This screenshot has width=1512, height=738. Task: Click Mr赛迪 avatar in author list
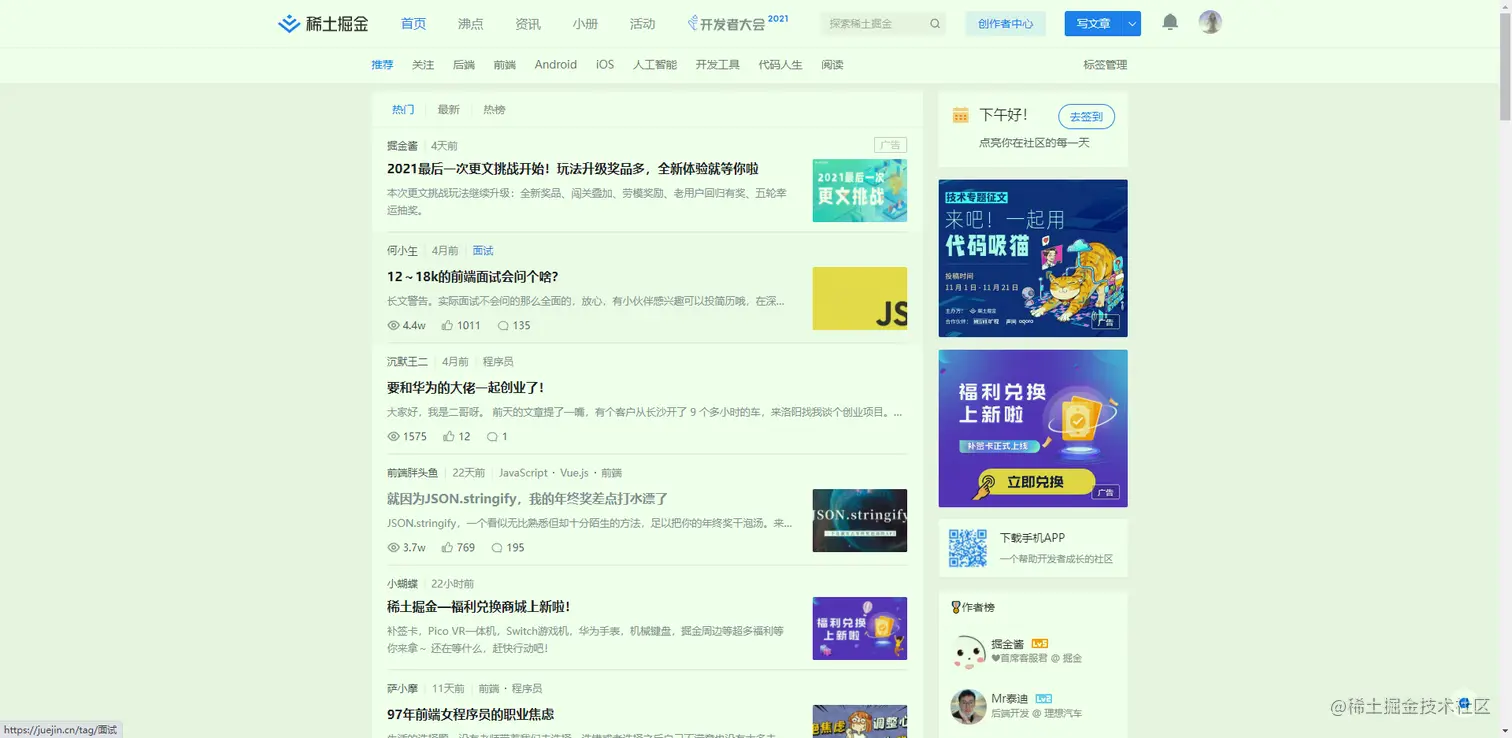(968, 706)
